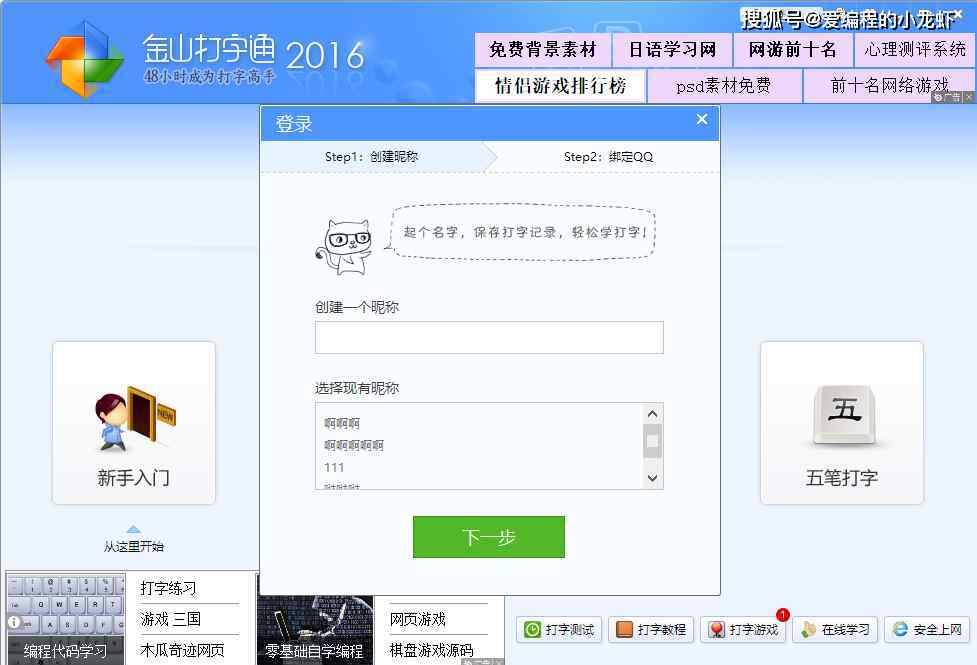Screen dimensions: 977x665
Task: Click the 木瓜奇迹网页 link
Action: coord(182,650)
